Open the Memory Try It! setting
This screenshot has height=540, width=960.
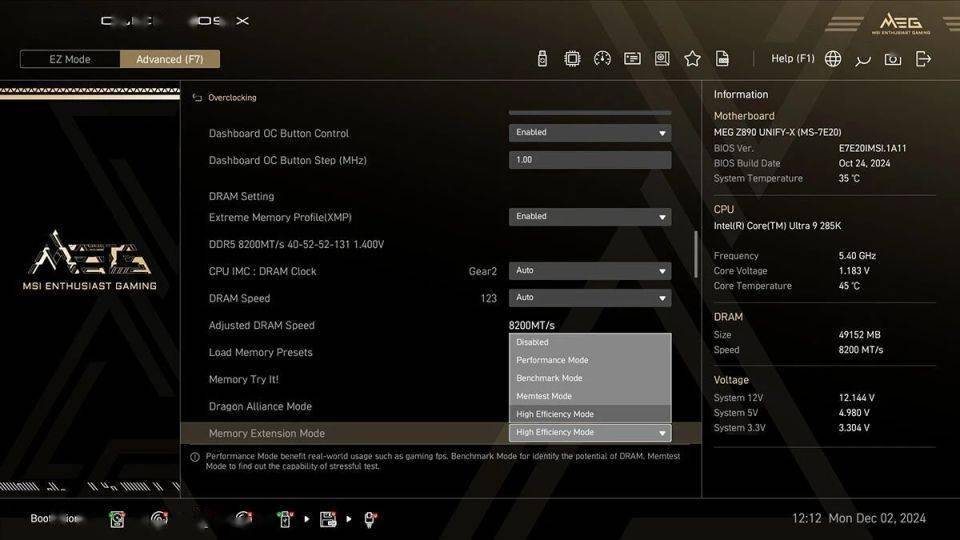pyautogui.click(x=244, y=380)
